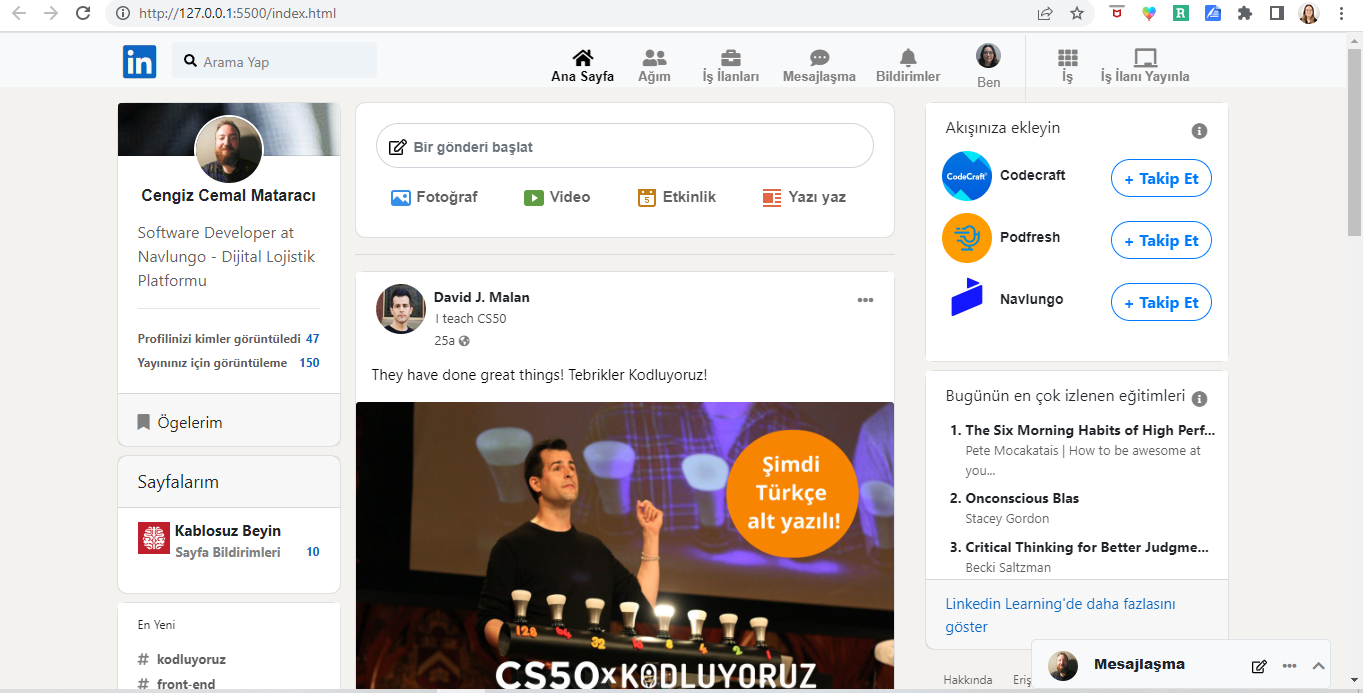Open Critical Thinking for Better Judgment course
The height and width of the screenshot is (693, 1363).
(x=1087, y=547)
